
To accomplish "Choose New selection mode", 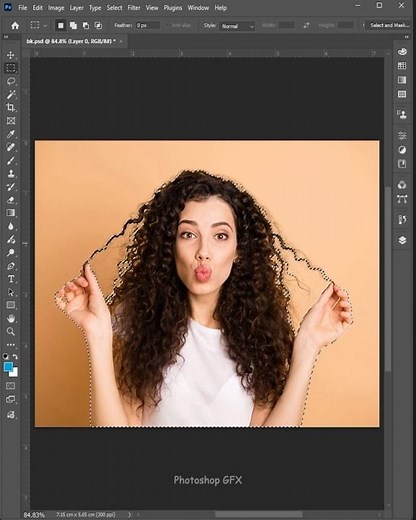I will 61,26.
